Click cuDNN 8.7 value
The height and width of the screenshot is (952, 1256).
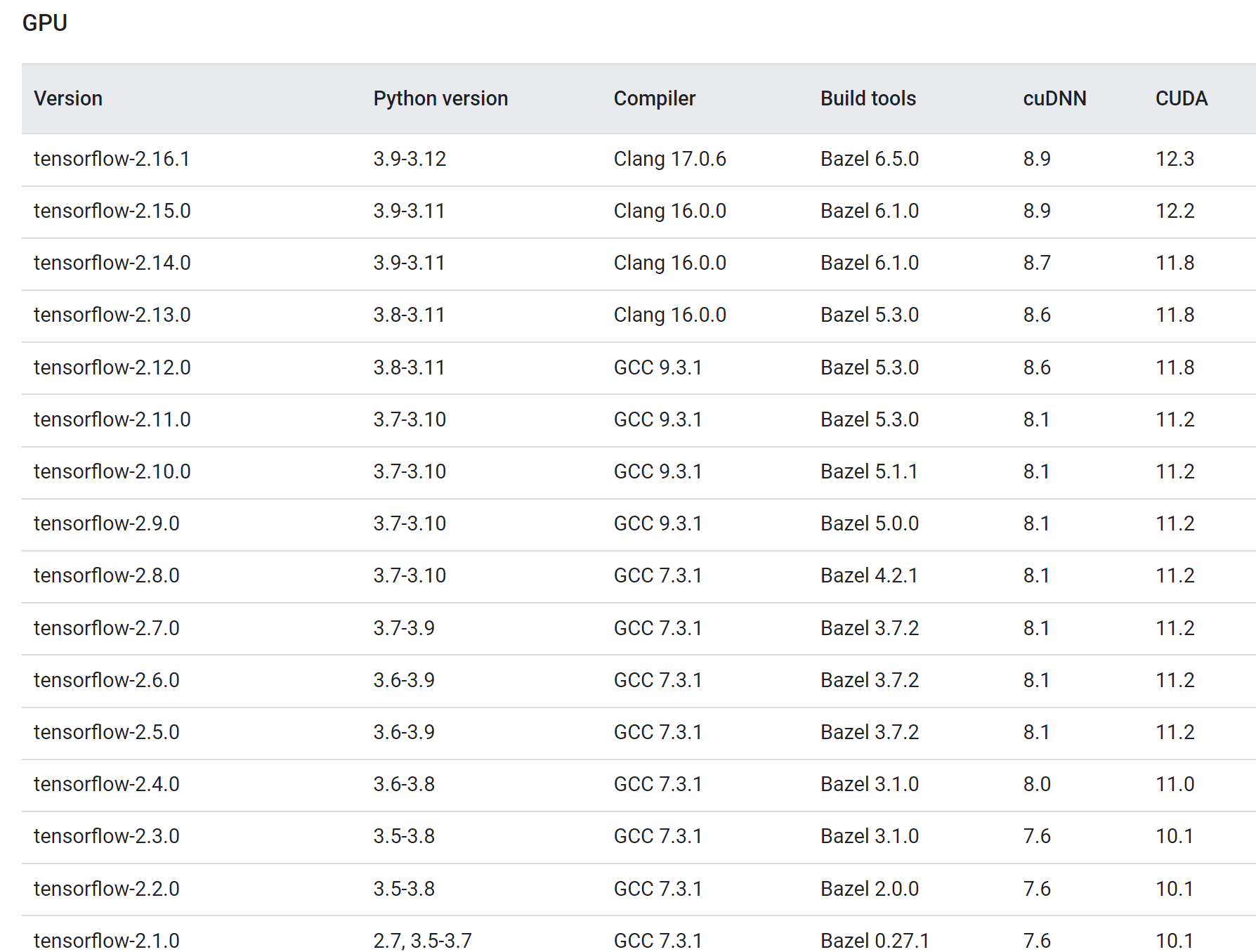[1037, 263]
